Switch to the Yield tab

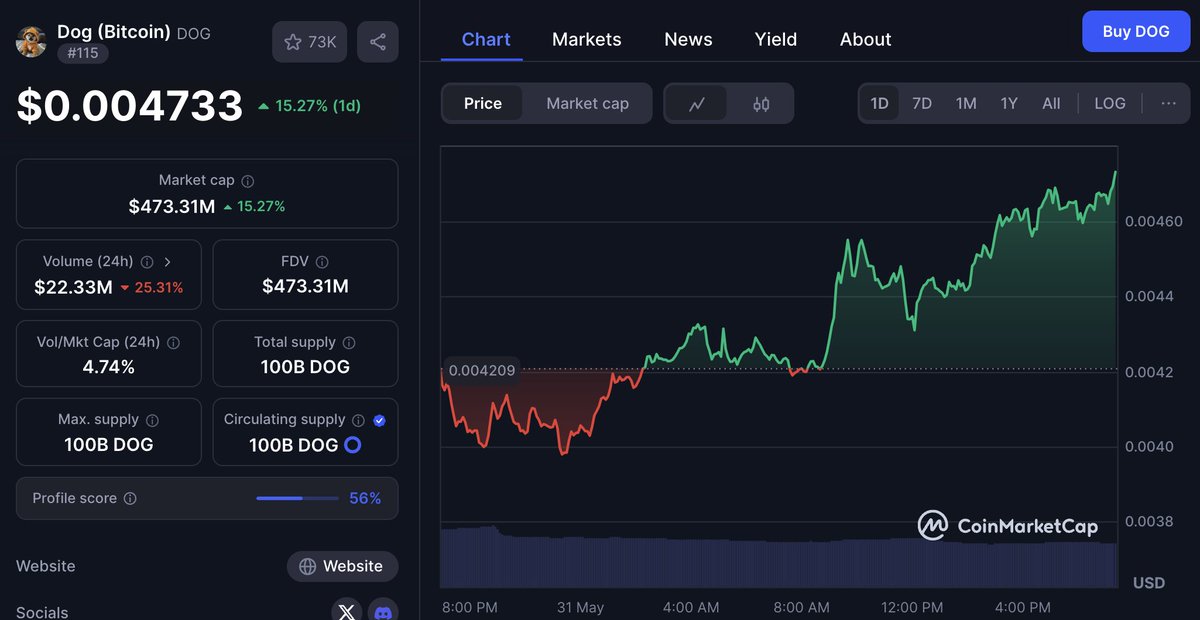[x=776, y=39]
